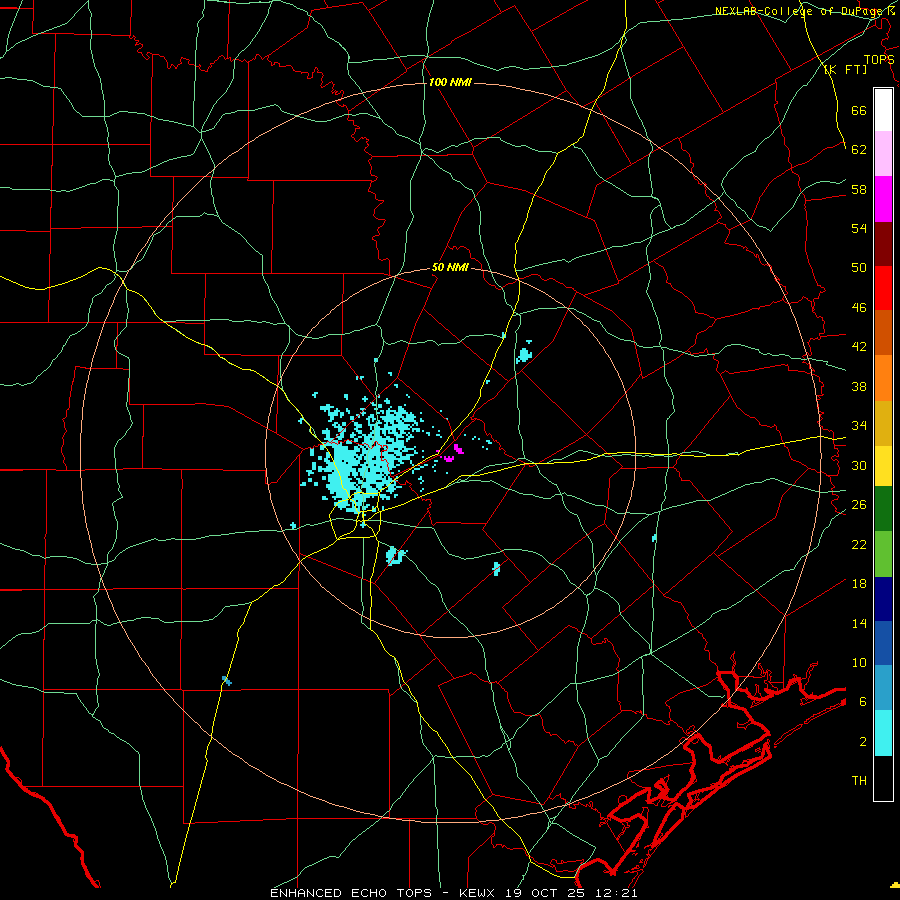Viewport: 900px width, 900px height.
Task: Click the dark green legend swatch
Action: (883, 509)
